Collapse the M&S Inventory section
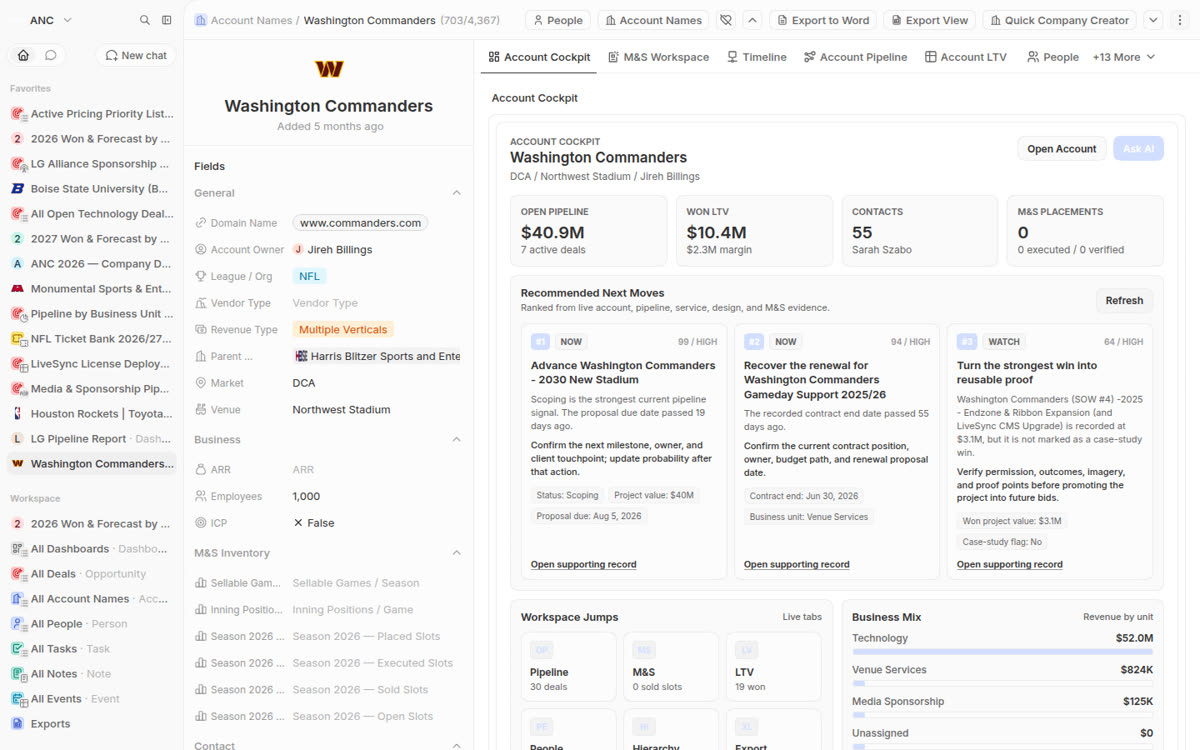 pyautogui.click(x=457, y=553)
